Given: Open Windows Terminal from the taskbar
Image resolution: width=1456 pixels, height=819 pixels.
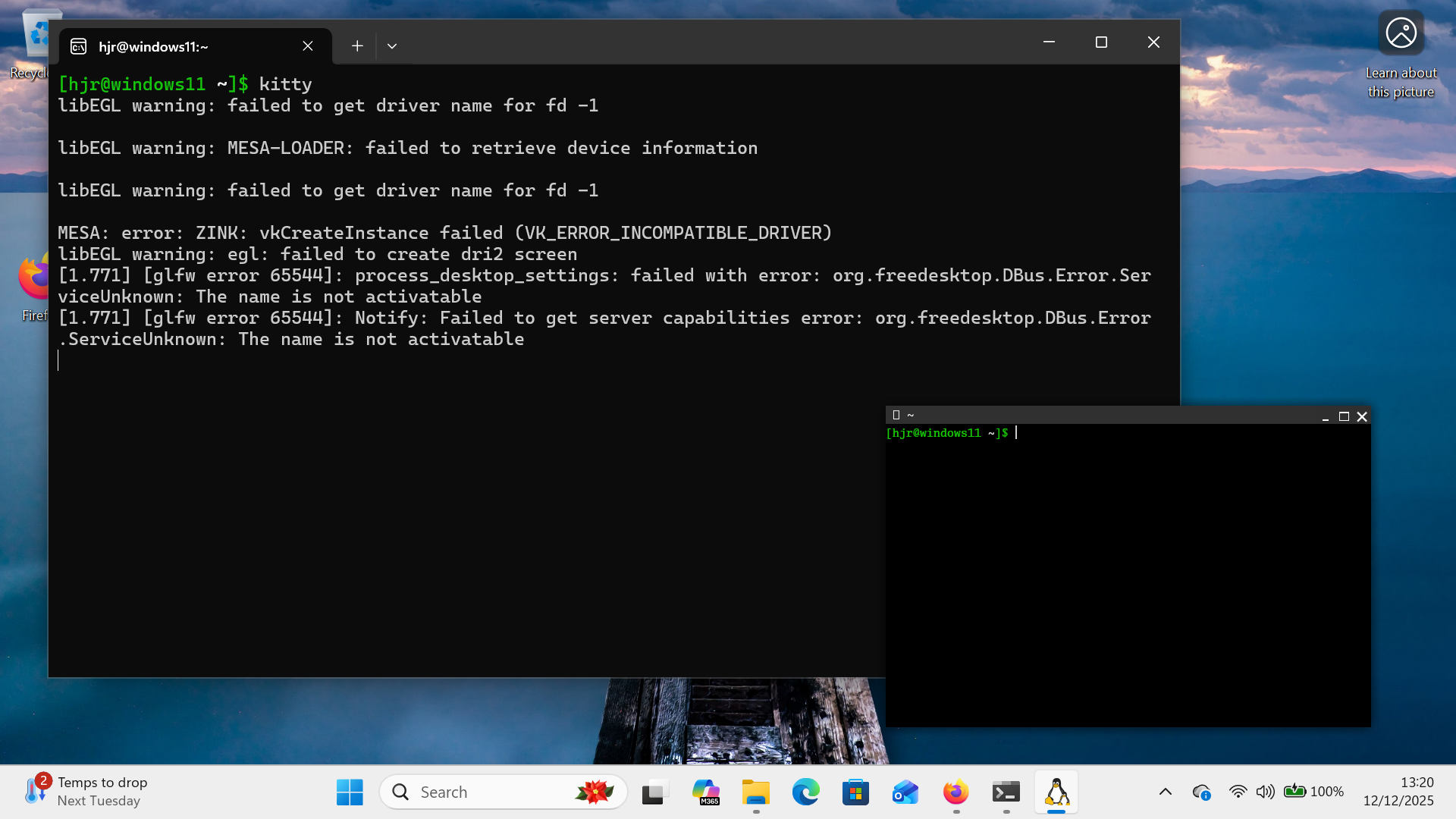Looking at the screenshot, I should 1006,792.
